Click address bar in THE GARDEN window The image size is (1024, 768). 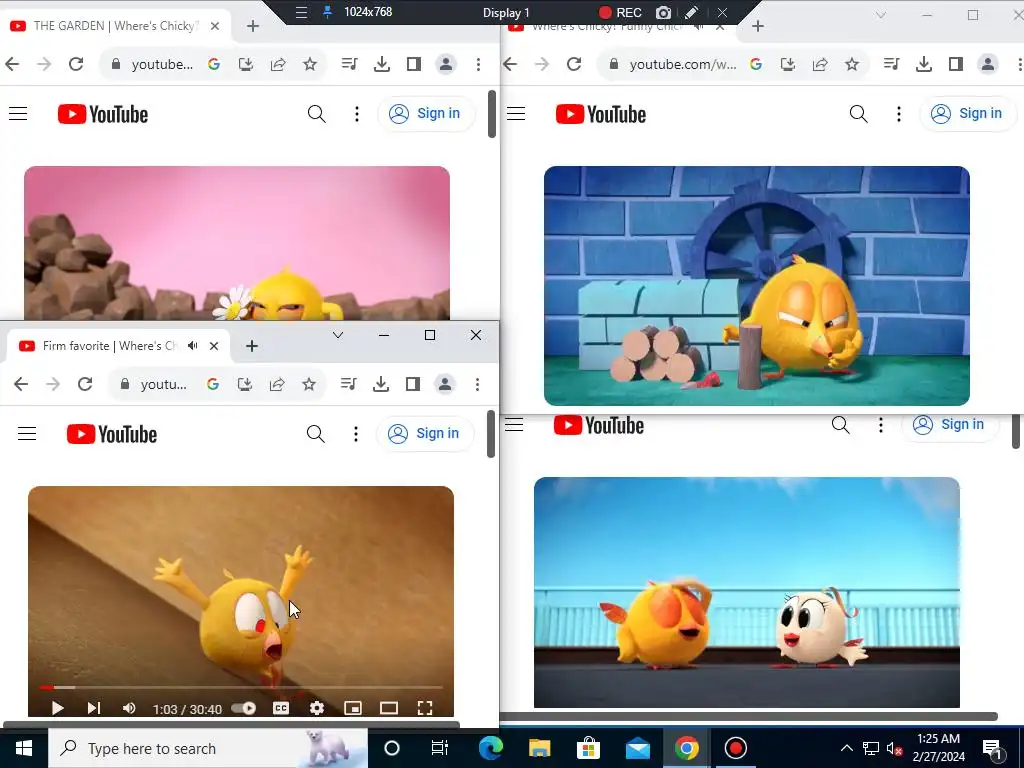pyautogui.click(x=162, y=64)
